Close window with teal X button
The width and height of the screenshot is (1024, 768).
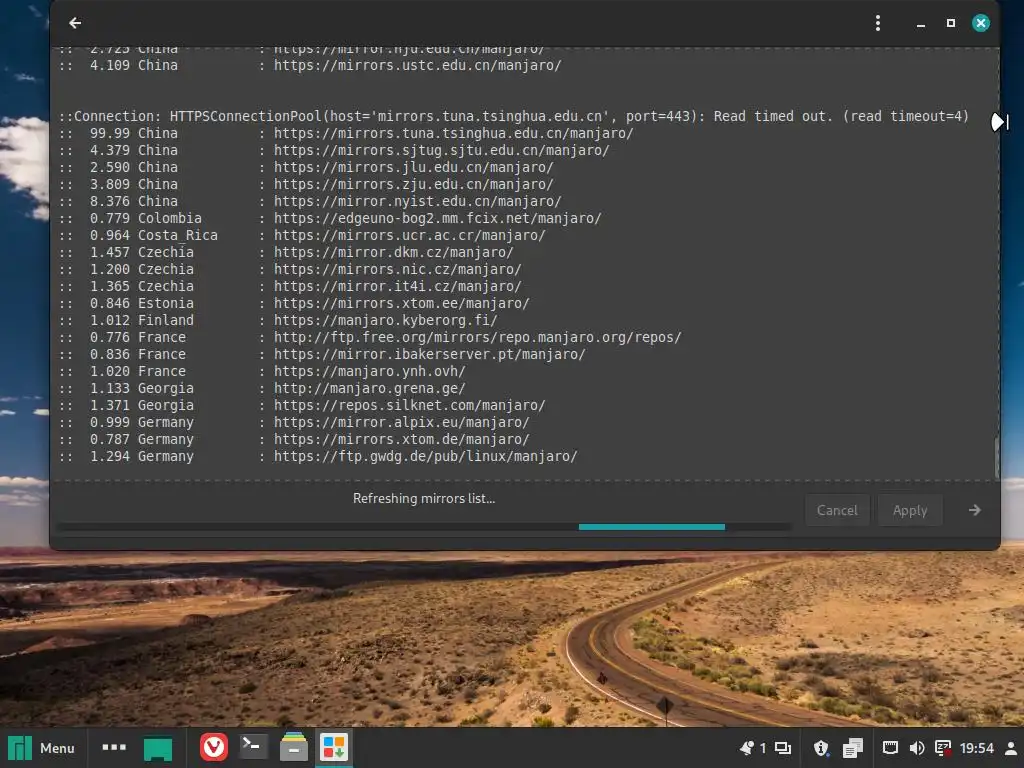pos(981,23)
